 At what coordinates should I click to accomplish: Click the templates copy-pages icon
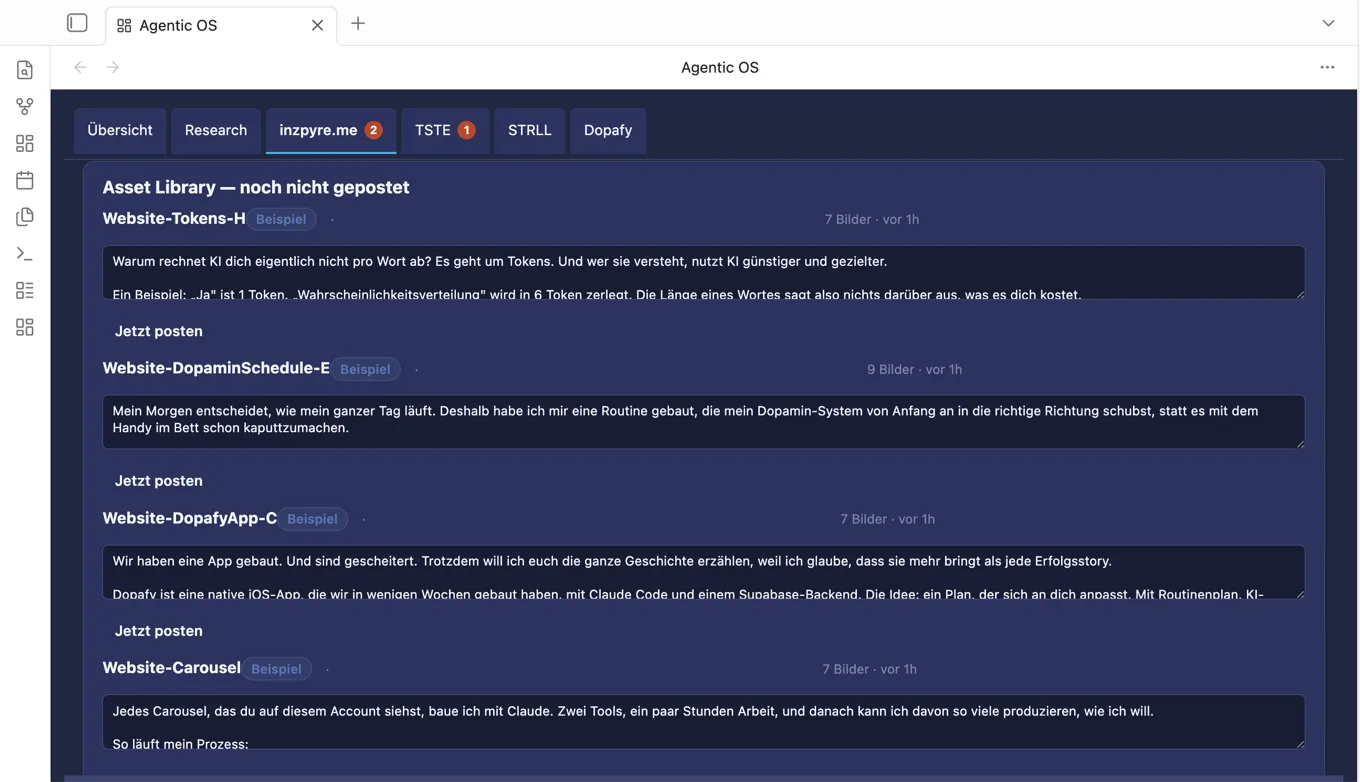point(25,217)
